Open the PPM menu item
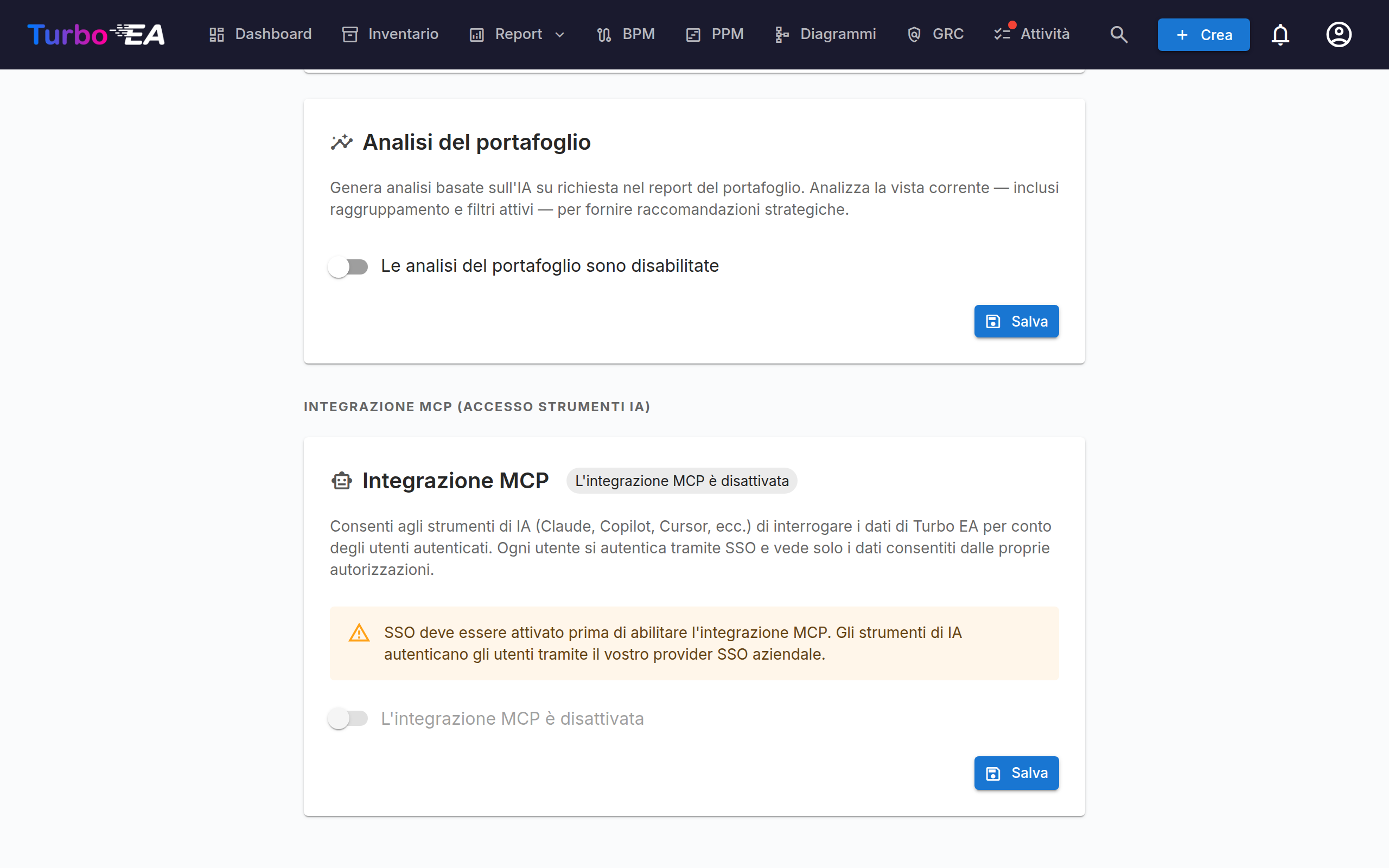Image resolution: width=1389 pixels, height=868 pixels. (x=715, y=34)
